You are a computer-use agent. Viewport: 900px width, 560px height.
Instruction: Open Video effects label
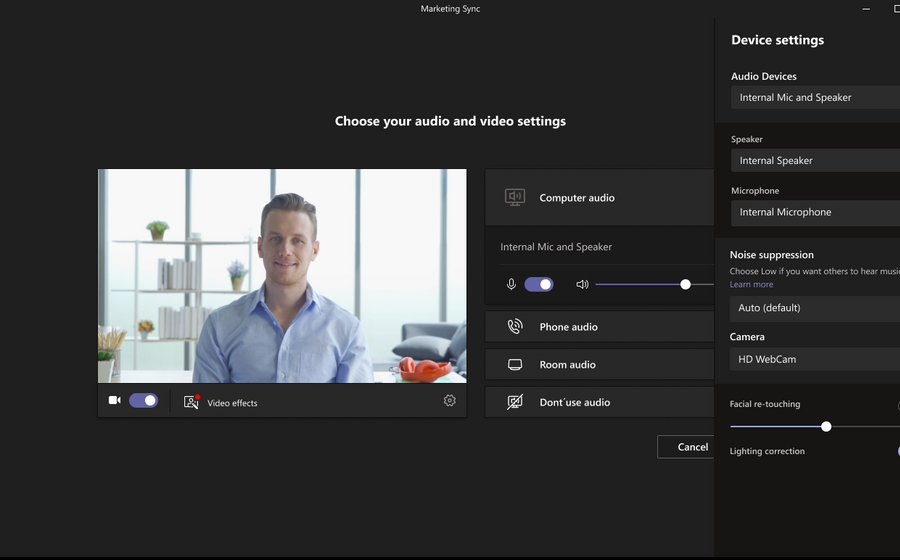232,403
